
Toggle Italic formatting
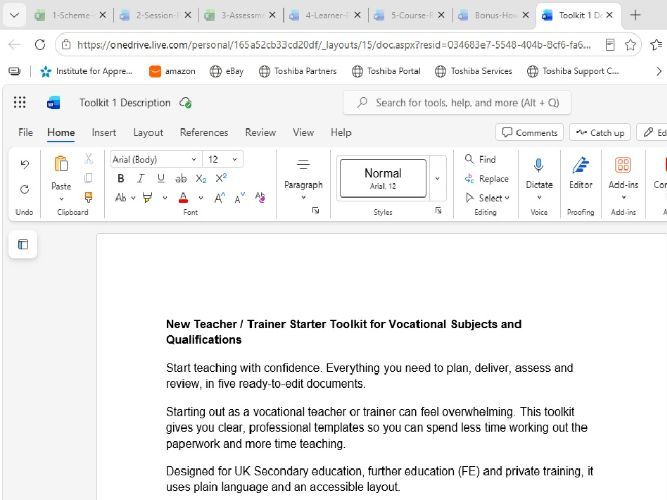click(x=141, y=178)
